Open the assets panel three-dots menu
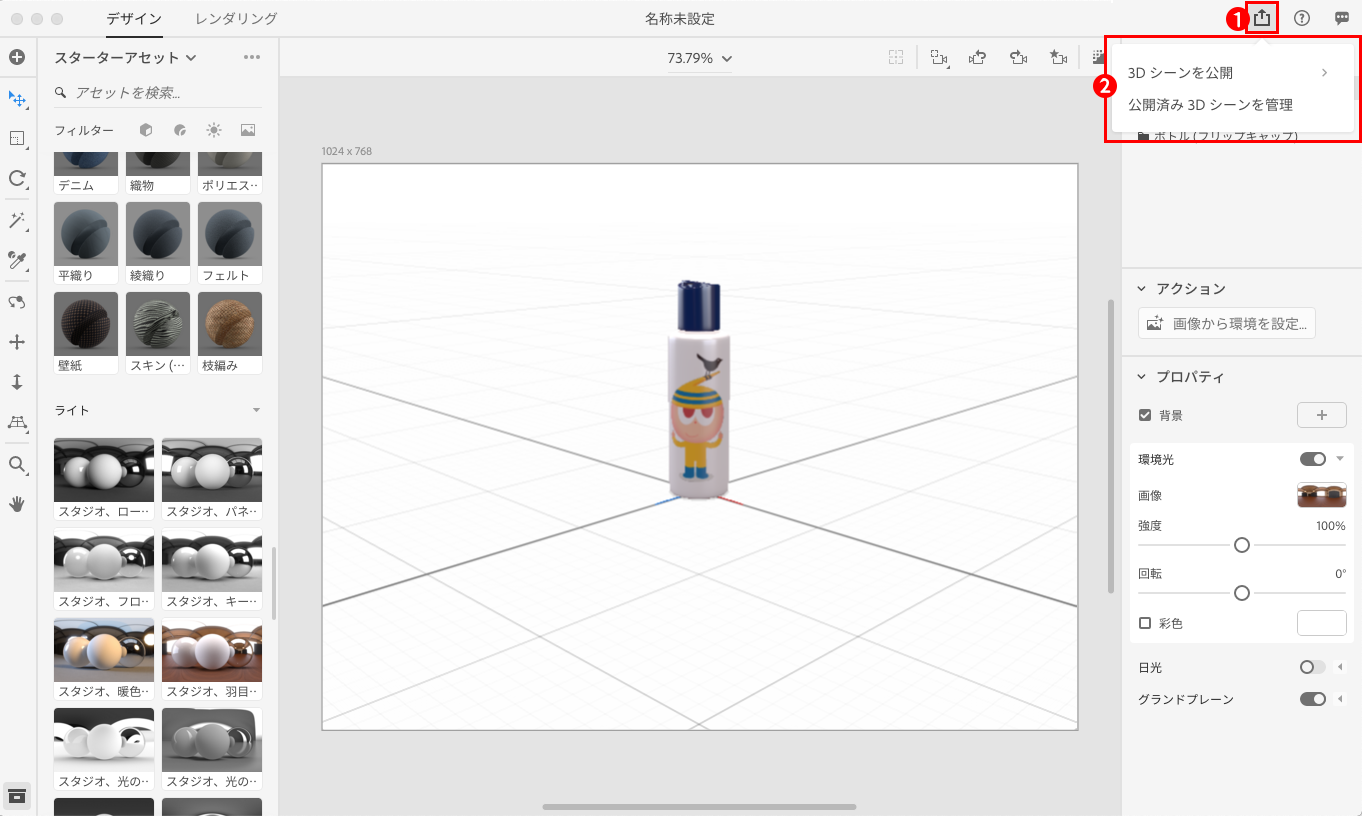This screenshot has height=816, width=1362. coord(252,57)
